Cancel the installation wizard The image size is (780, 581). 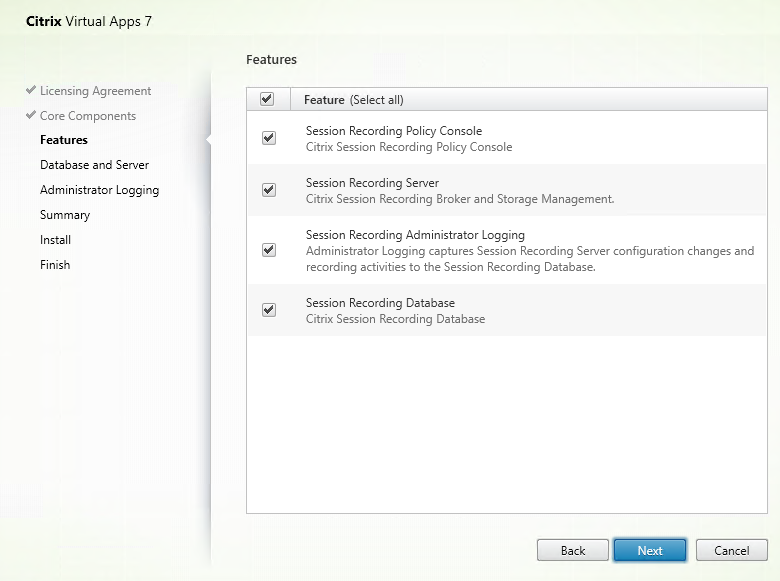click(731, 550)
